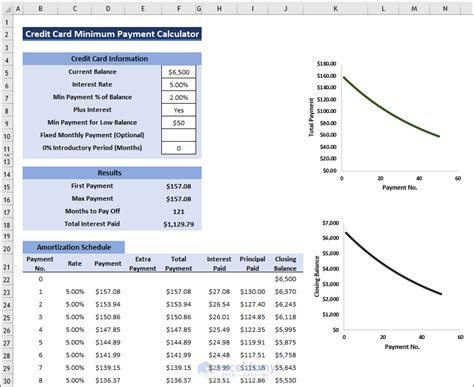
Task: Select Max Payment value $157.08
Action: tap(178, 199)
